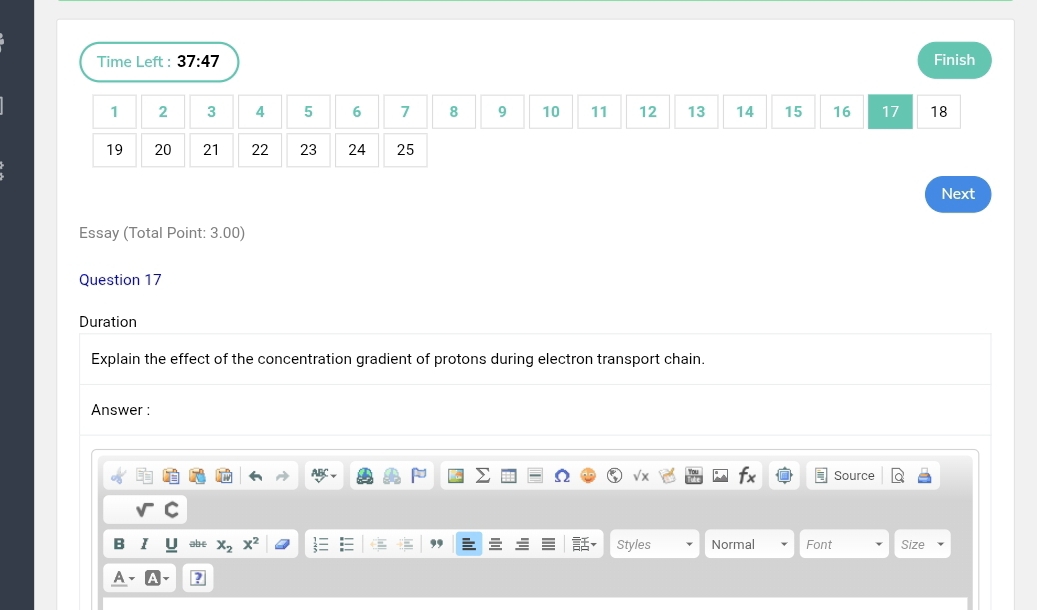The width and height of the screenshot is (1037, 610).
Task: Undo the last edit with the undo arrow
Action: point(255,475)
